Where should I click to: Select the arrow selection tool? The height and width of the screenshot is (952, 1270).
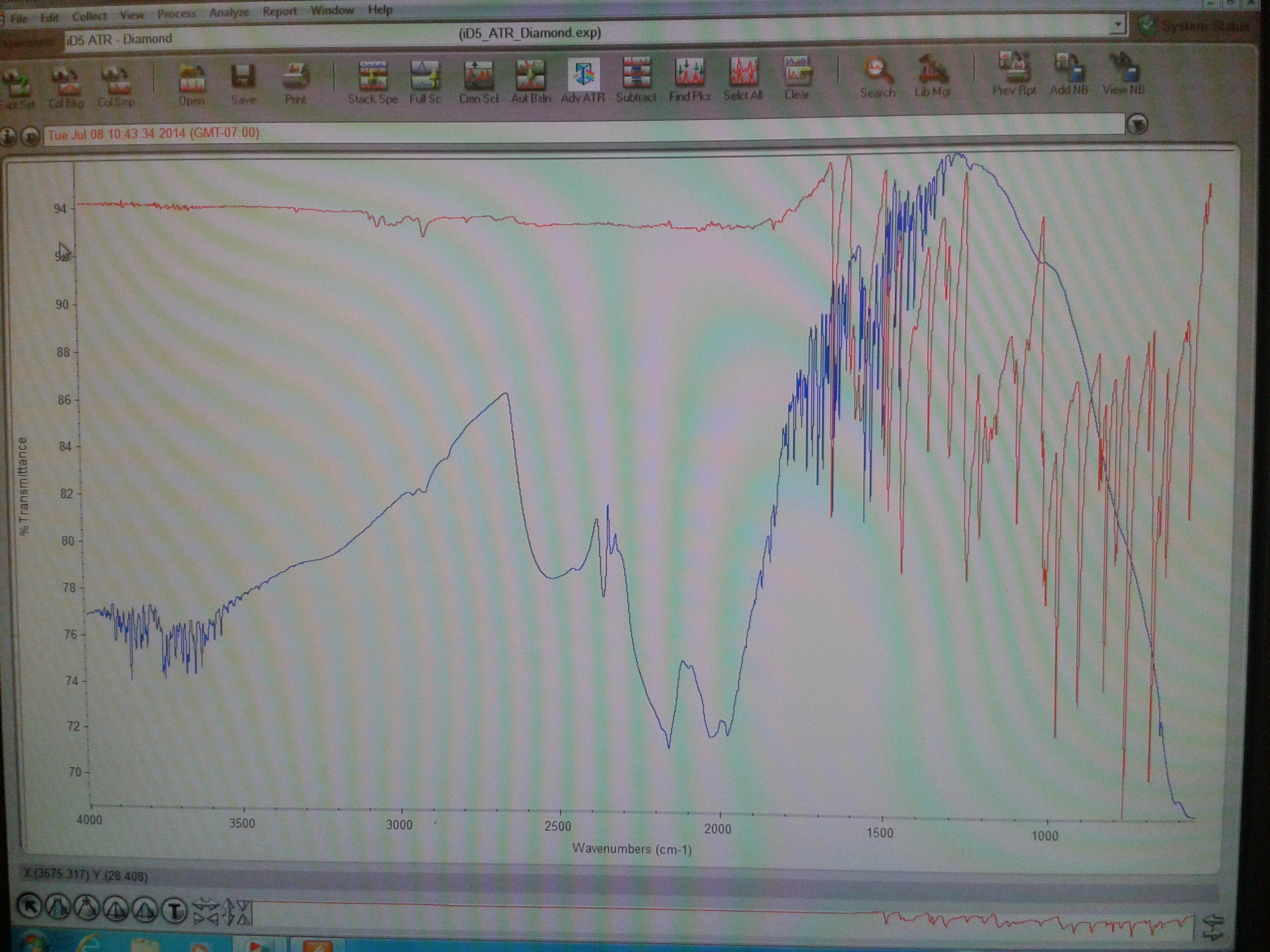pos(29,906)
